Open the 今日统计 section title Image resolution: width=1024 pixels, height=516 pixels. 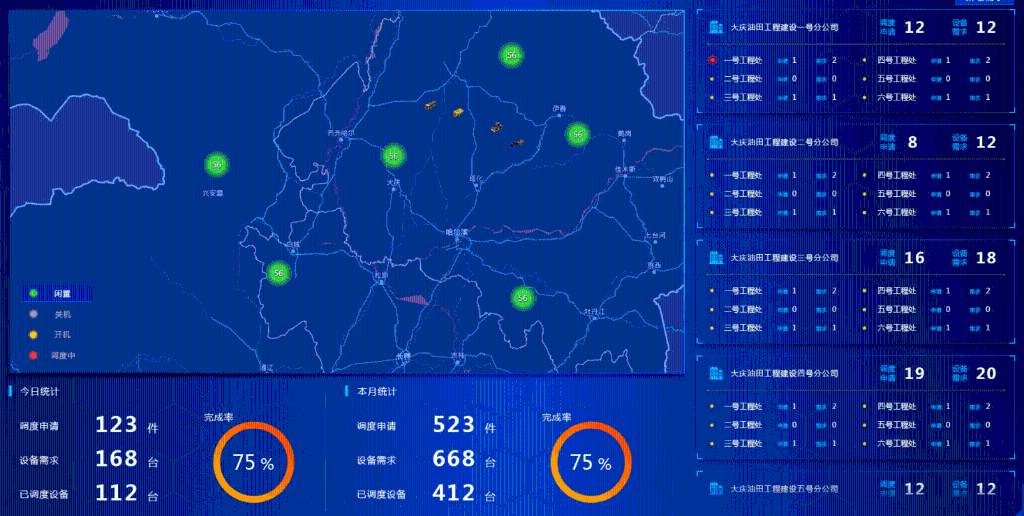(x=40, y=391)
